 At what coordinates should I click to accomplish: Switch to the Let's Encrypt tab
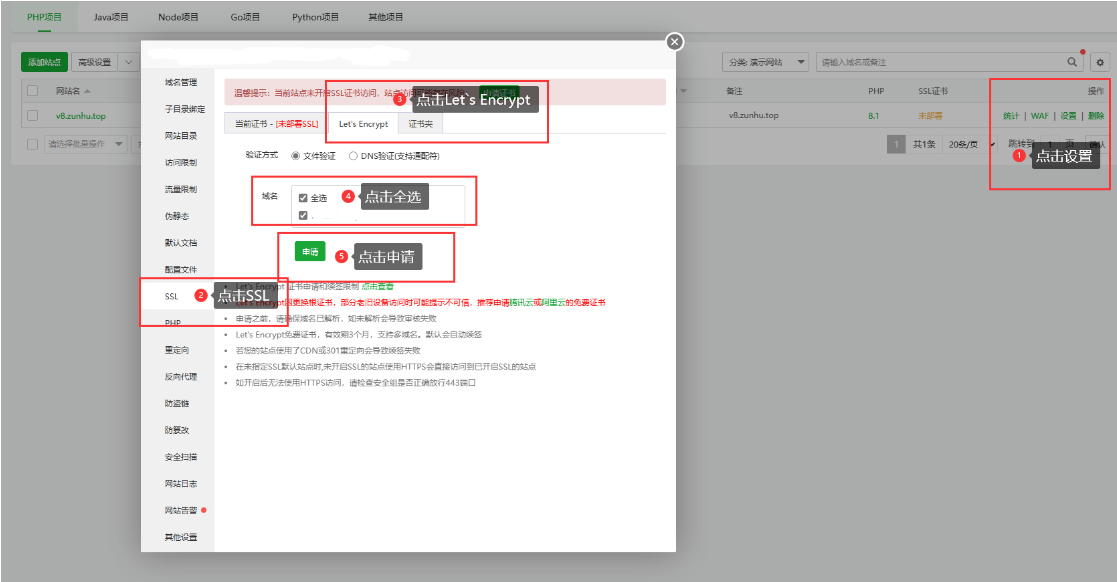click(363, 124)
